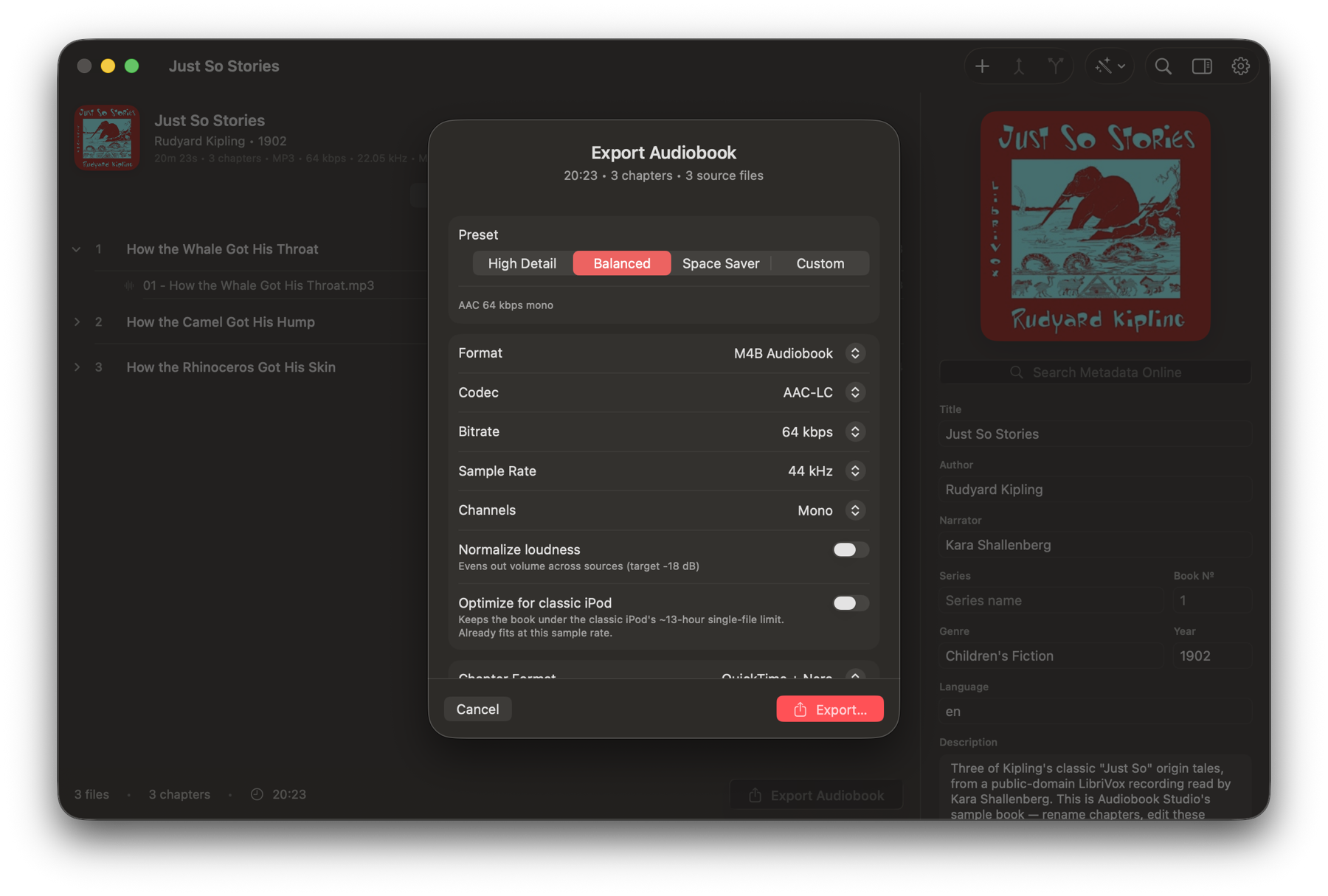Click the add (plus) toolbar icon

982,66
